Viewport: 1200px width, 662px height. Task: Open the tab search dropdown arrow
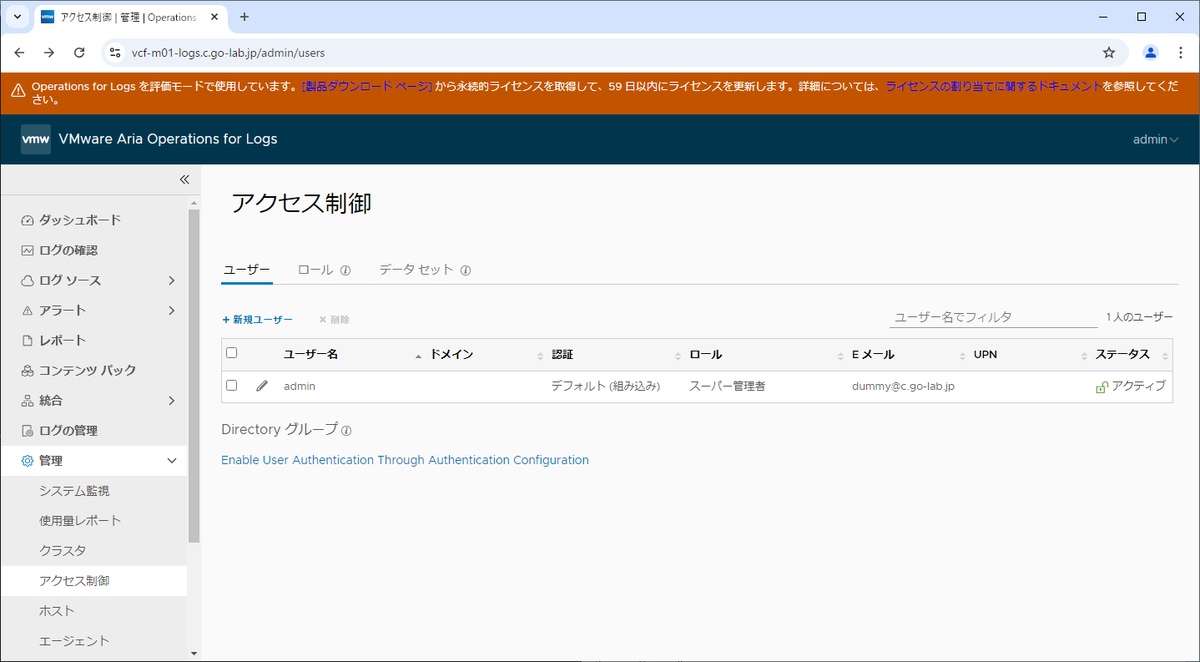point(17,17)
